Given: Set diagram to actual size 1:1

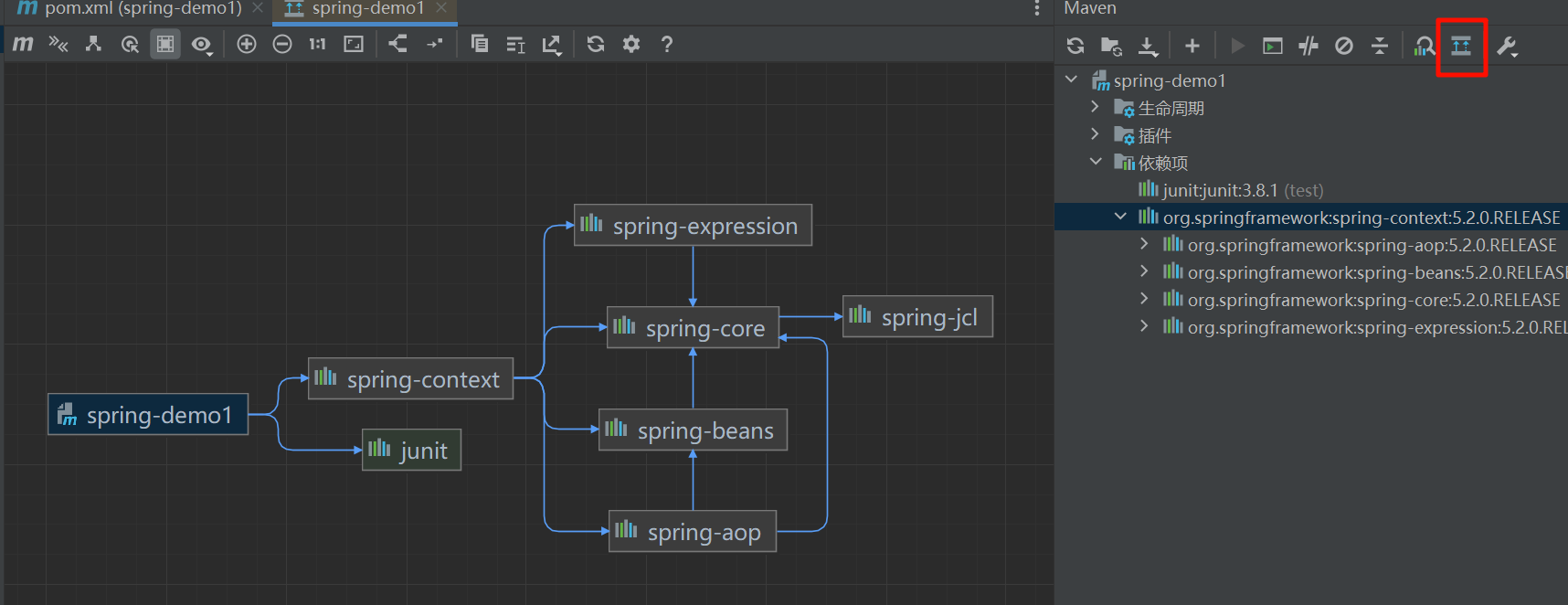Looking at the screenshot, I should pyautogui.click(x=317, y=44).
